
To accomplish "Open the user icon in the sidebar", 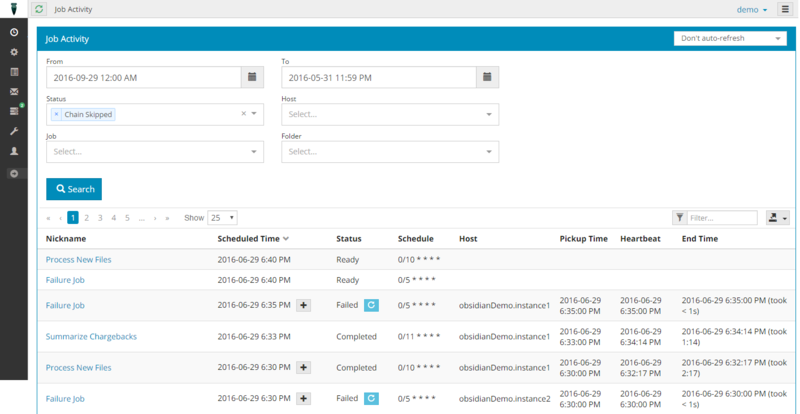I will pyautogui.click(x=14, y=151).
